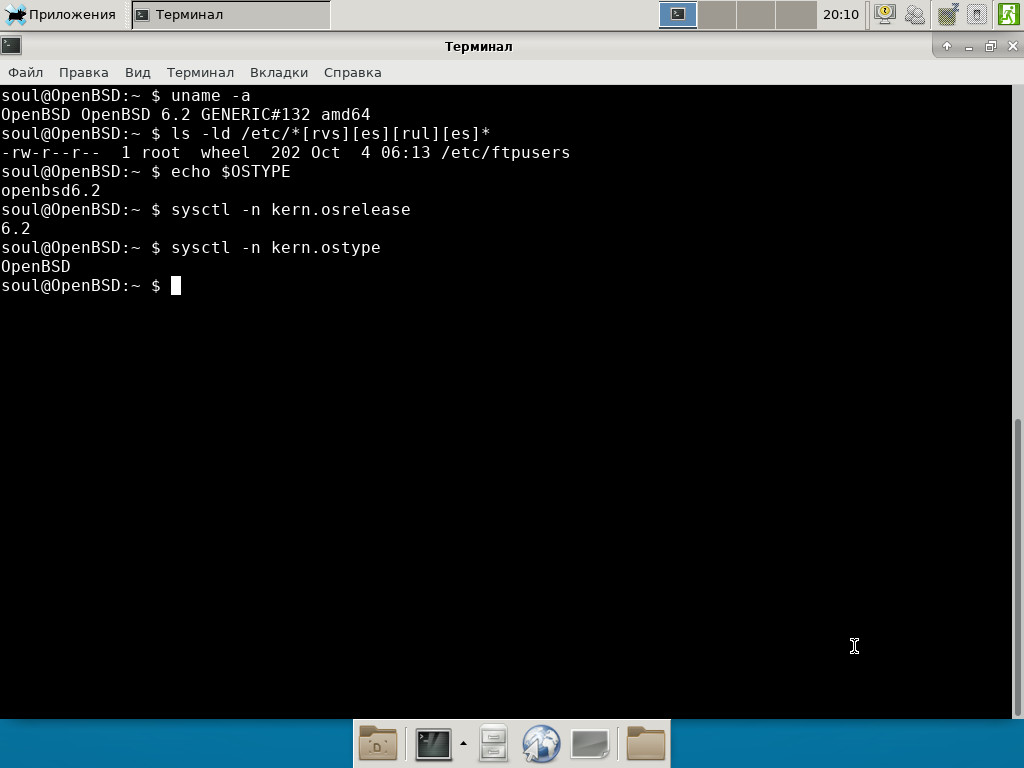1024x768 pixels.
Task: Click the 'sysctl -n kern.ostype' command
Action: coord(276,248)
